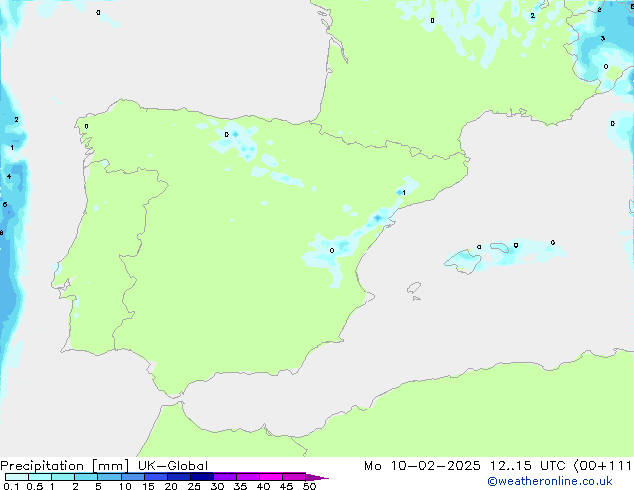This screenshot has height=490, width=634.
Task: Click the 40–45 mm magenta legend box
Action: (271, 477)
